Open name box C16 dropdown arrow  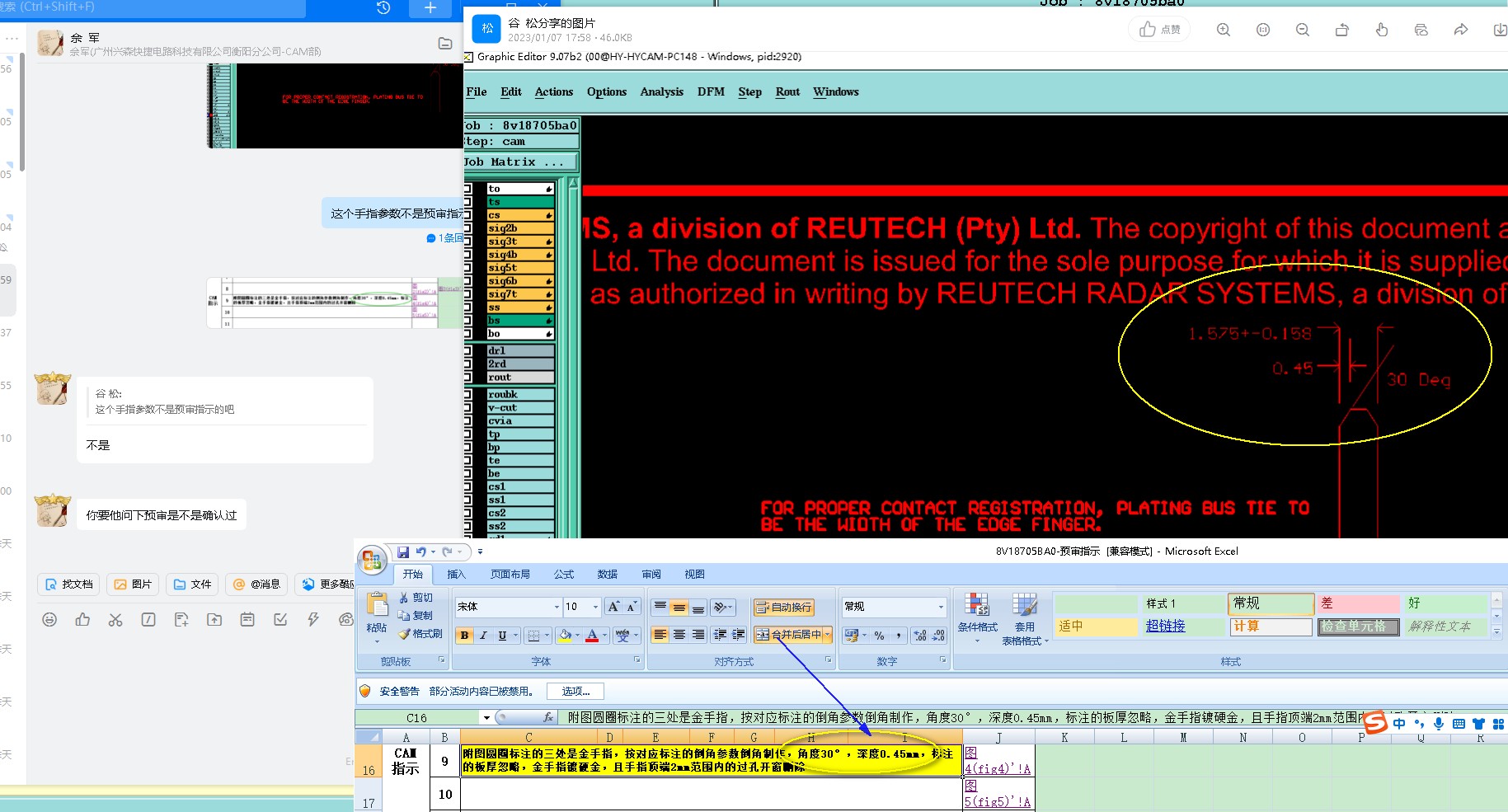pos(486,718)
